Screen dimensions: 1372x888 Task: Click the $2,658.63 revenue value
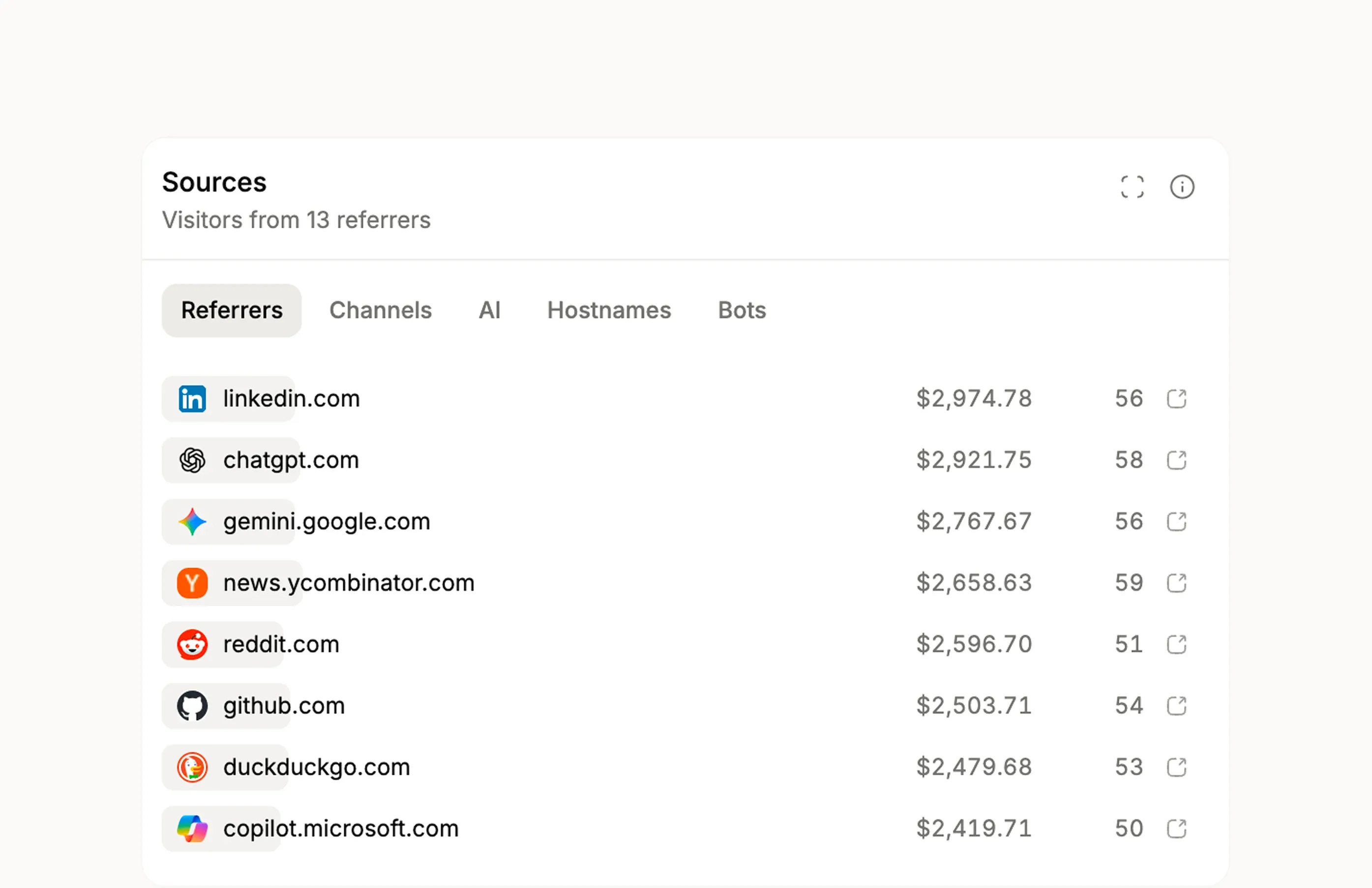[x=974, y=583]
